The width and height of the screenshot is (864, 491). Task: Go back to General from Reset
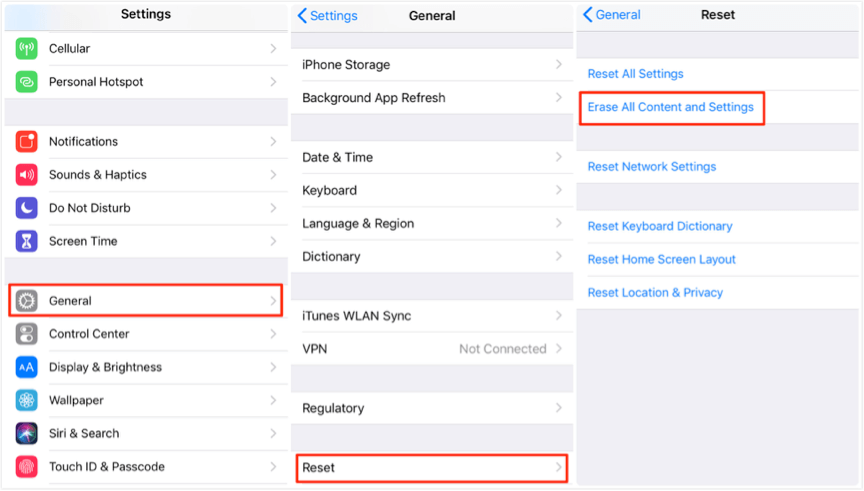pos(612,15)
